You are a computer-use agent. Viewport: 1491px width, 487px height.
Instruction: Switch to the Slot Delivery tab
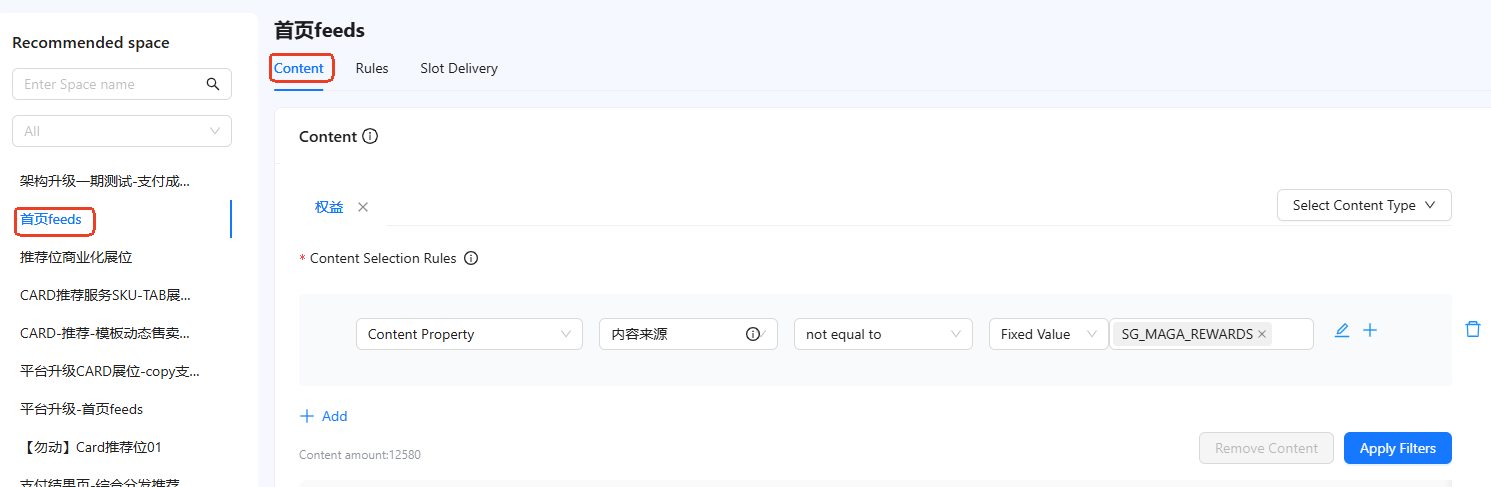tap(459, 68)
